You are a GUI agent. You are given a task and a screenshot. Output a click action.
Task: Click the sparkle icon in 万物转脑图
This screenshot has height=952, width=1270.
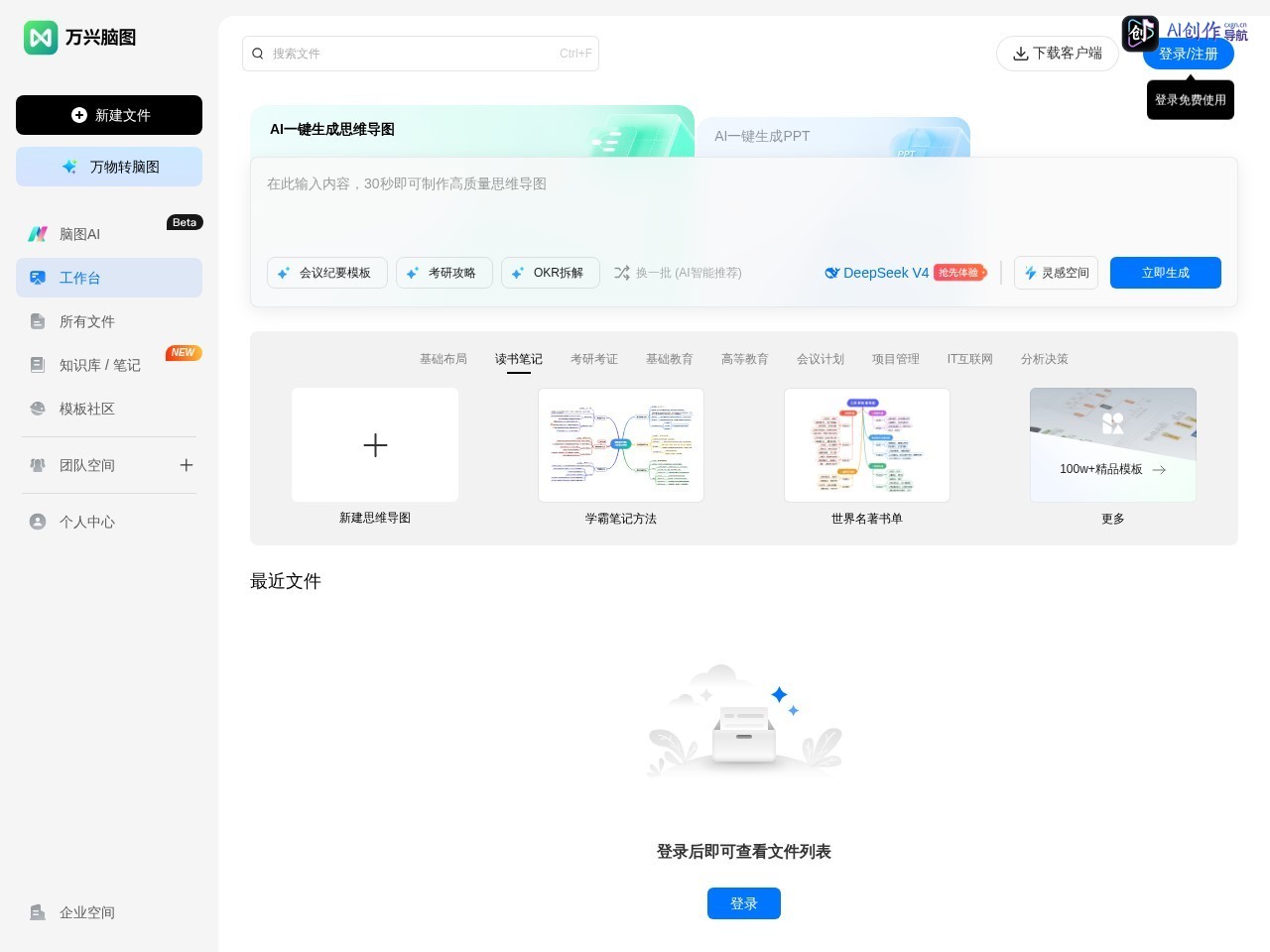[x=69, y=167]
